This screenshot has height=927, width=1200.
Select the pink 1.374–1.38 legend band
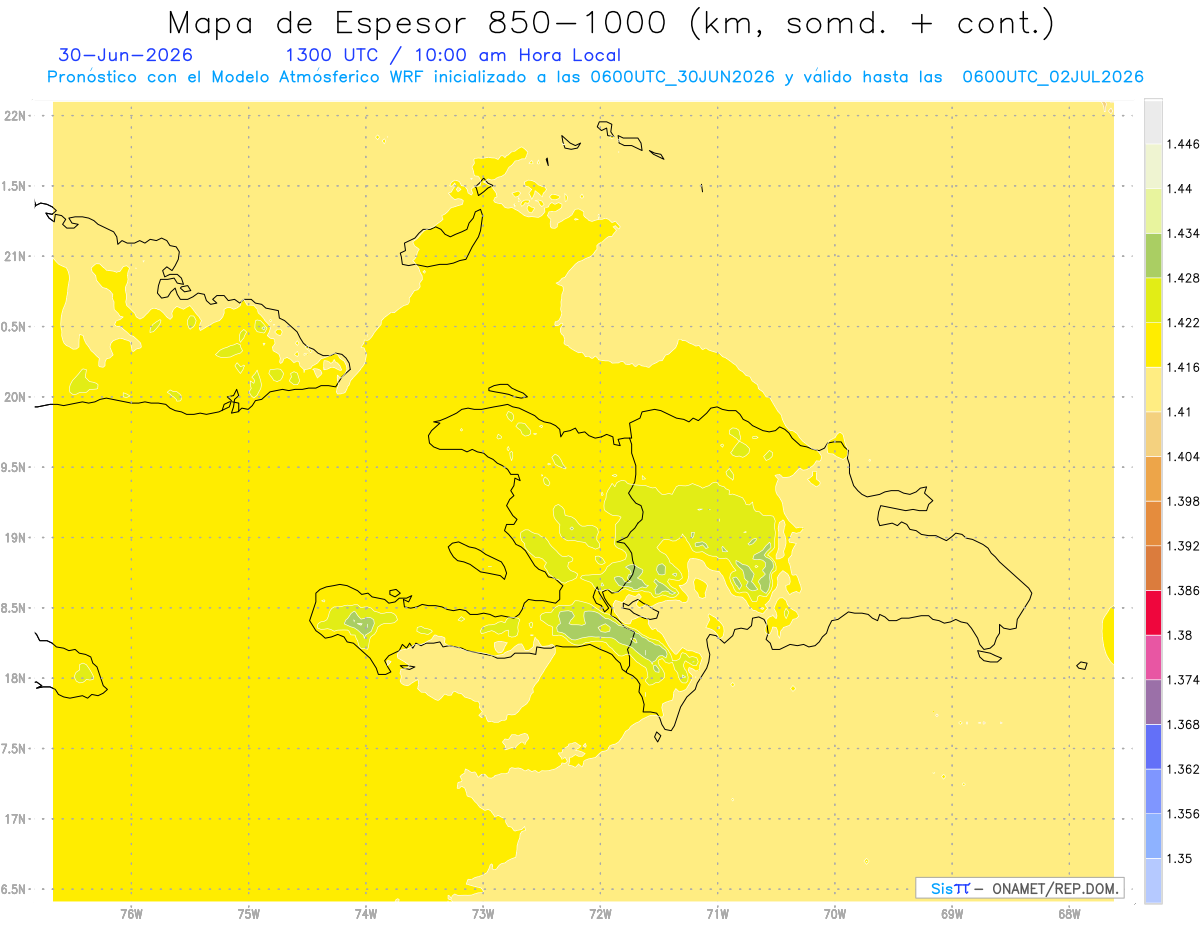click(1153, 657)
